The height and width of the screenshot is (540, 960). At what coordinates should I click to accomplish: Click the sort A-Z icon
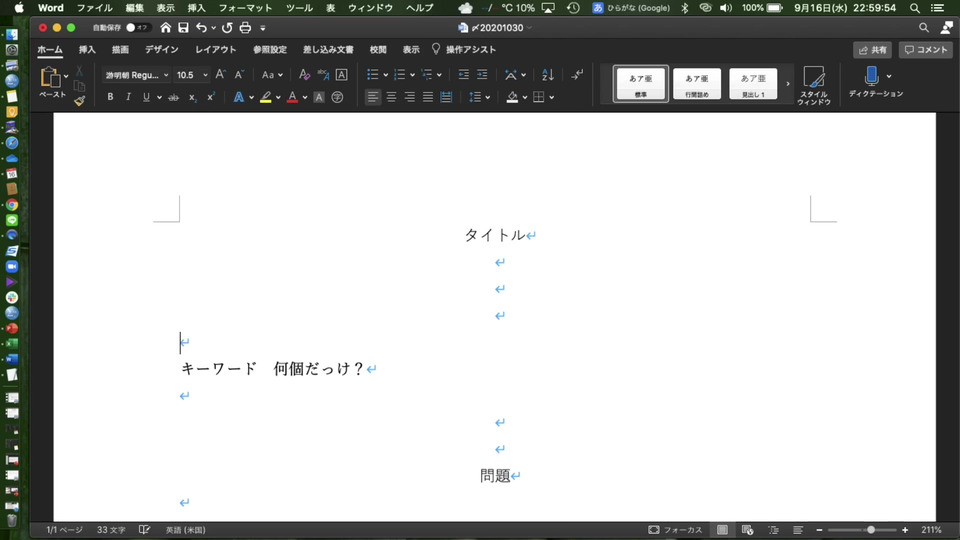click(x=547, y=75)
